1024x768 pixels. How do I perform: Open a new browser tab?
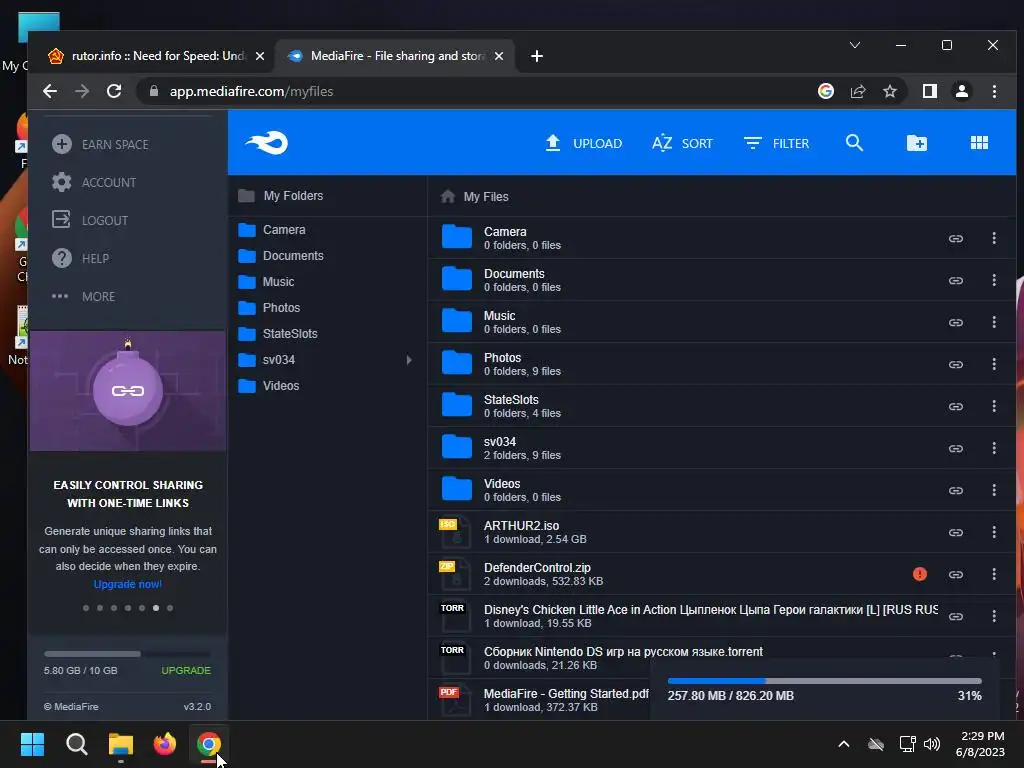point(537,56)
